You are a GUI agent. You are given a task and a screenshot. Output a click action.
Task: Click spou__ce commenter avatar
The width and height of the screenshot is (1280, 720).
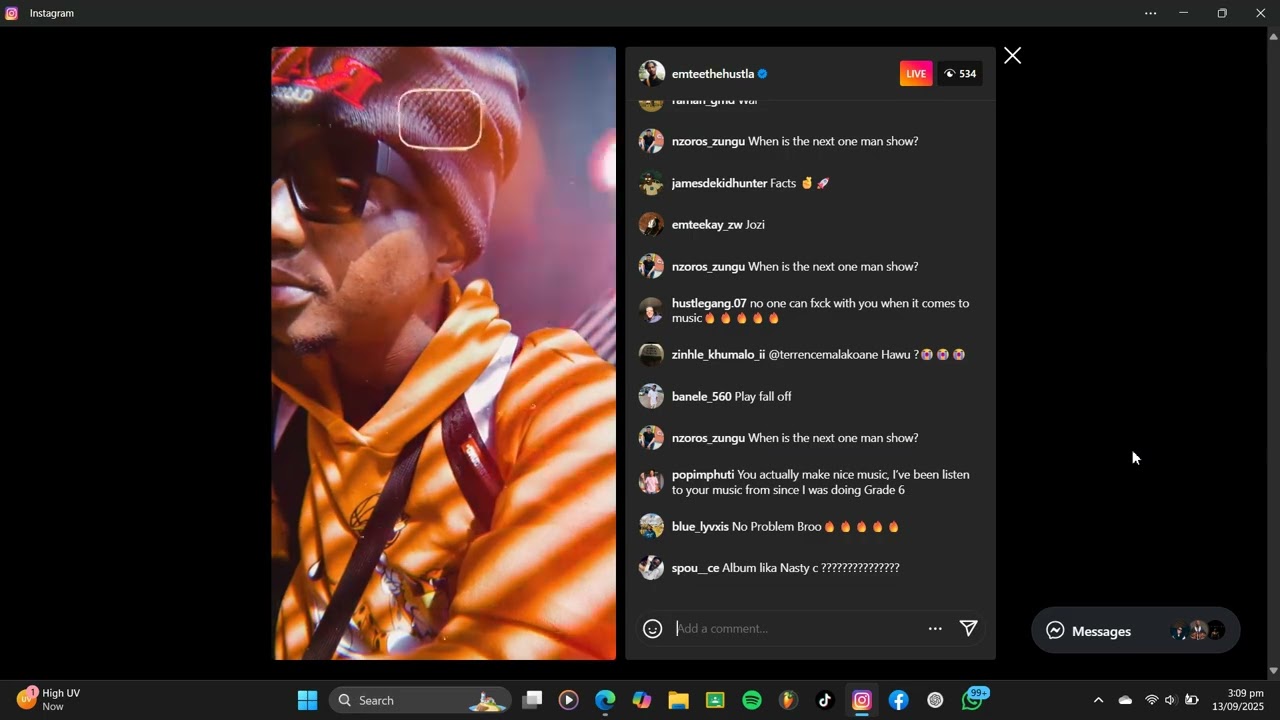[651, 568]
